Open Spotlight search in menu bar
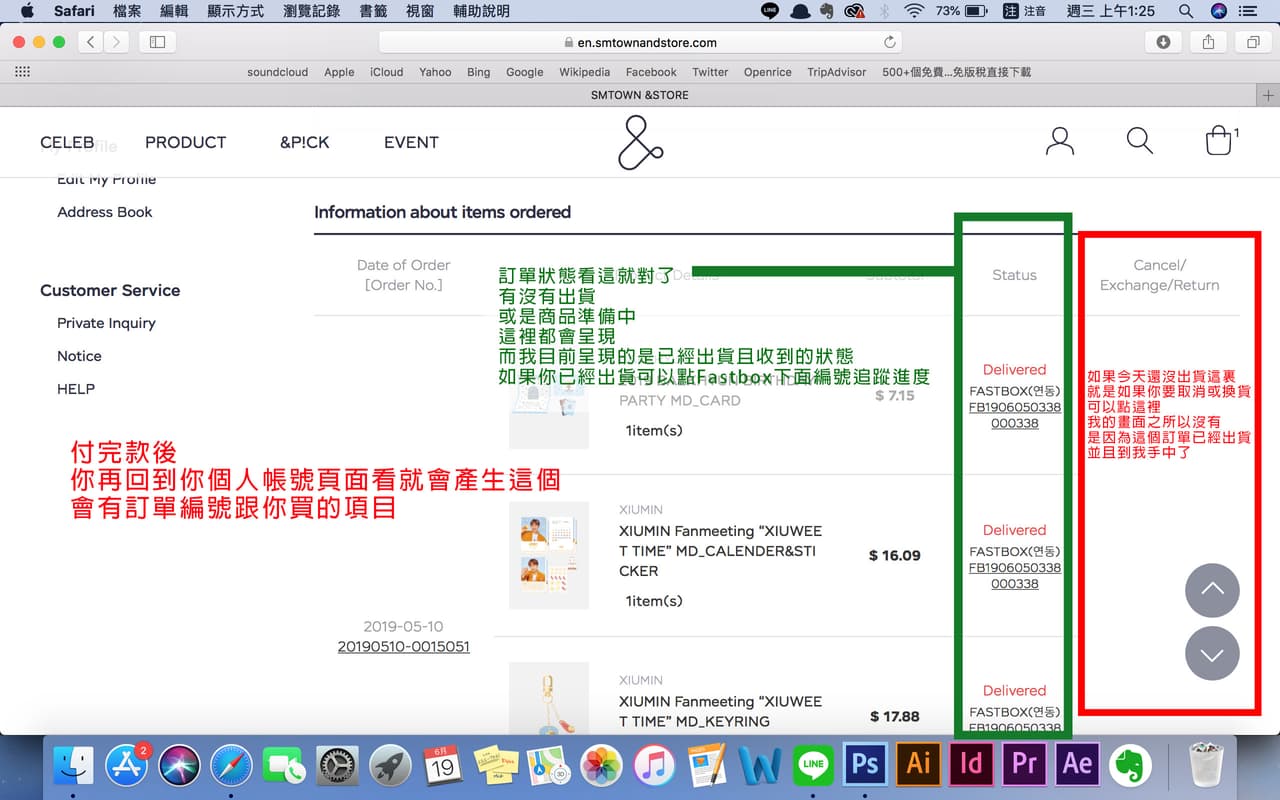The image size is (1280, 800). click(x=1185, y=11)
